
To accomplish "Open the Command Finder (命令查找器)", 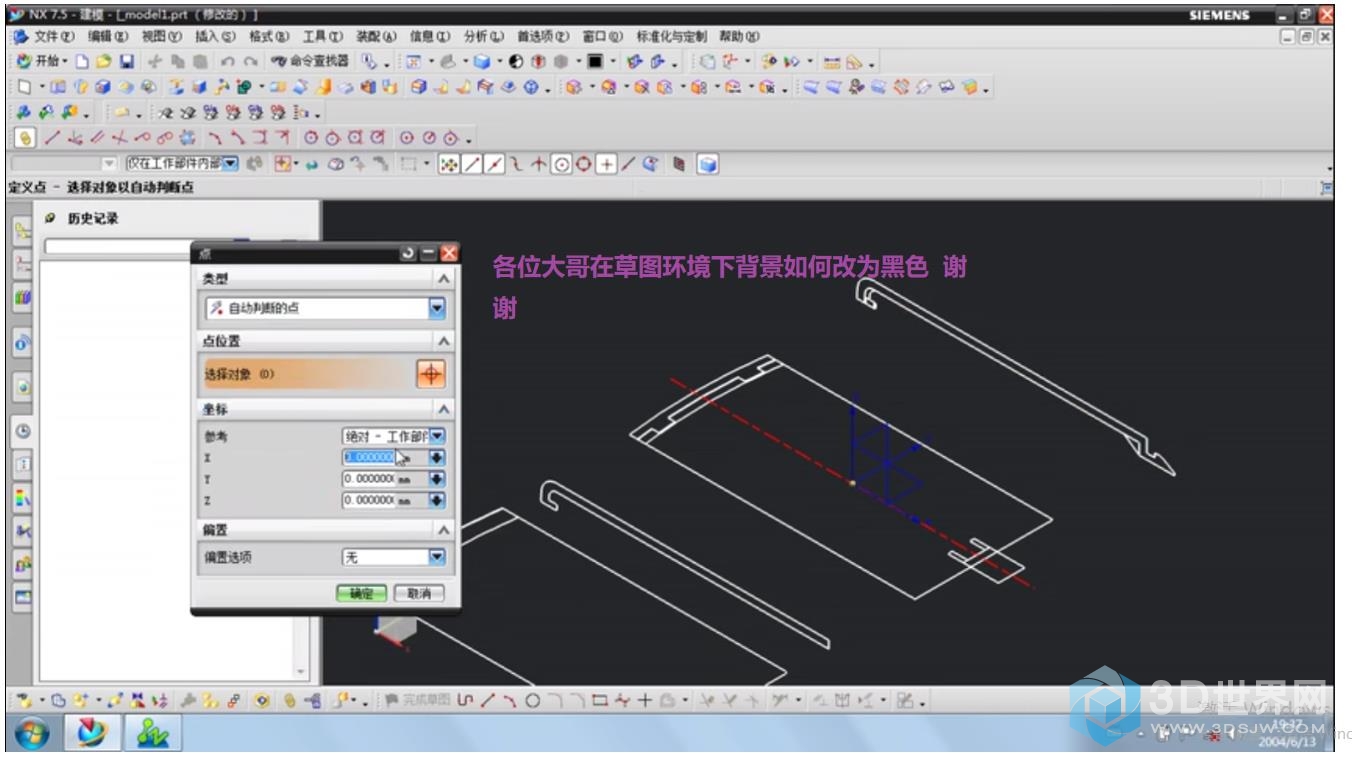I will [x=310, y=62].
